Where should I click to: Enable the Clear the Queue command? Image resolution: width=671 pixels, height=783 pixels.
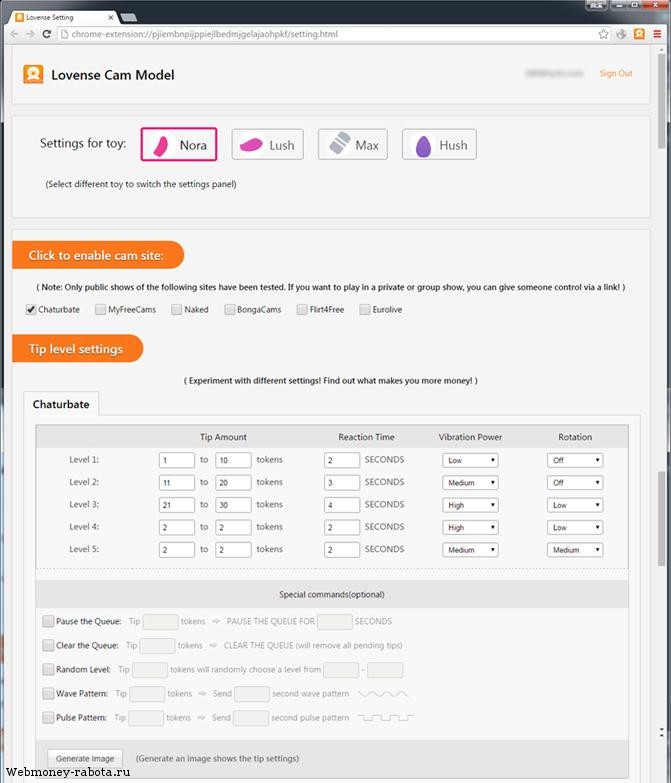tap(48, 645)
